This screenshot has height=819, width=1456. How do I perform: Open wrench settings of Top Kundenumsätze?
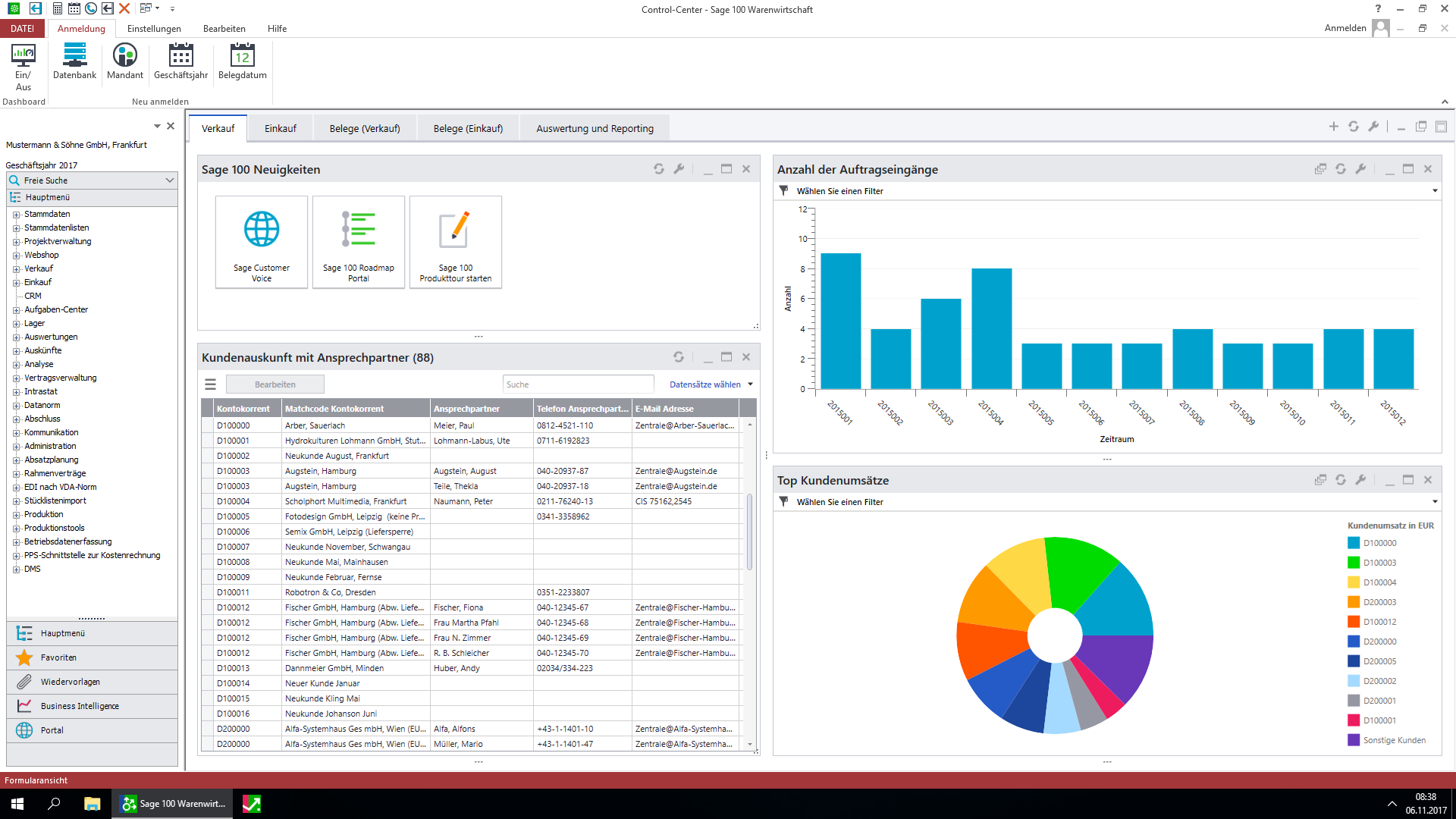(1360, 480)
